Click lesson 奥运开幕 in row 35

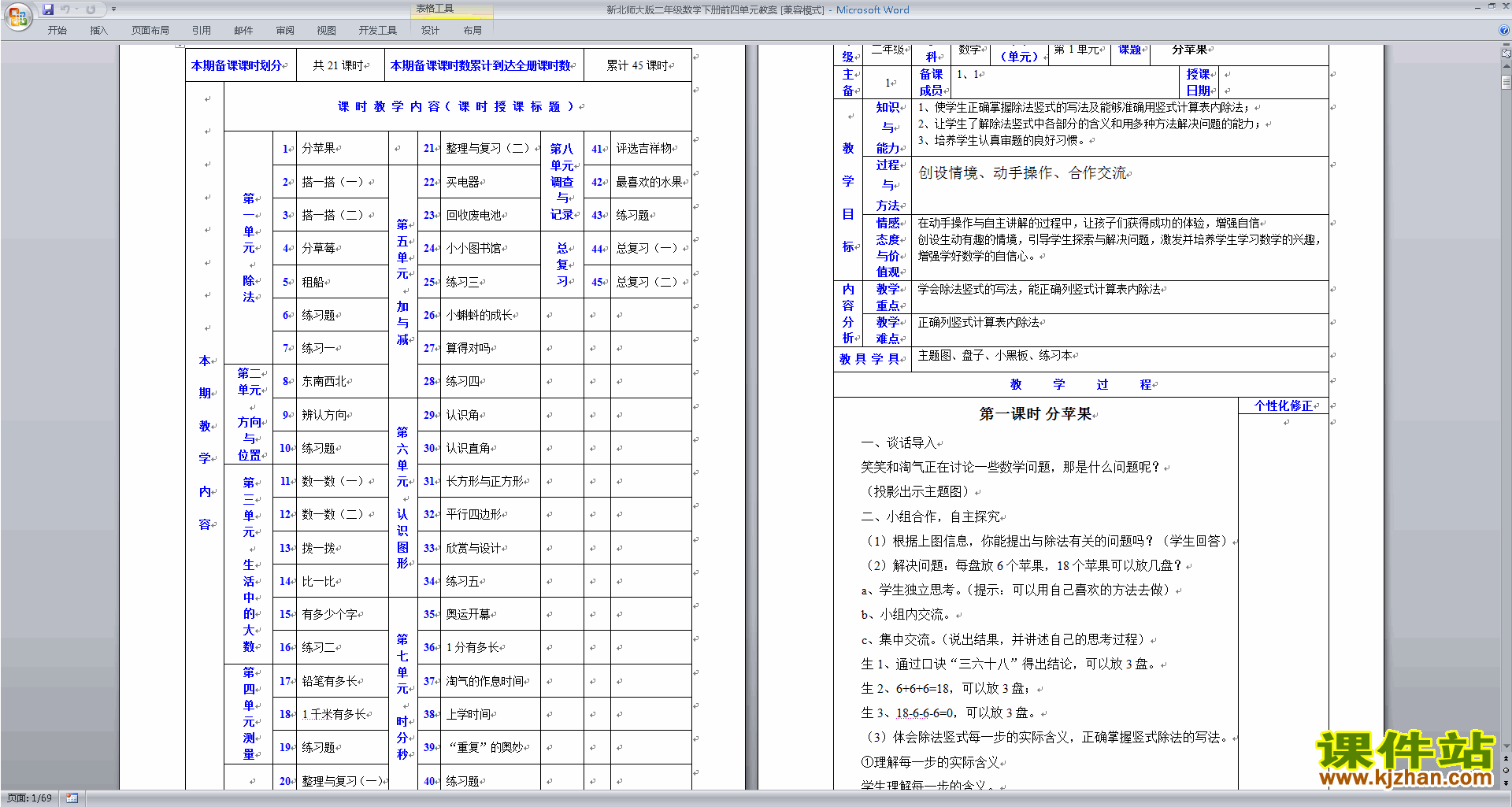click(x=469, y=614)
